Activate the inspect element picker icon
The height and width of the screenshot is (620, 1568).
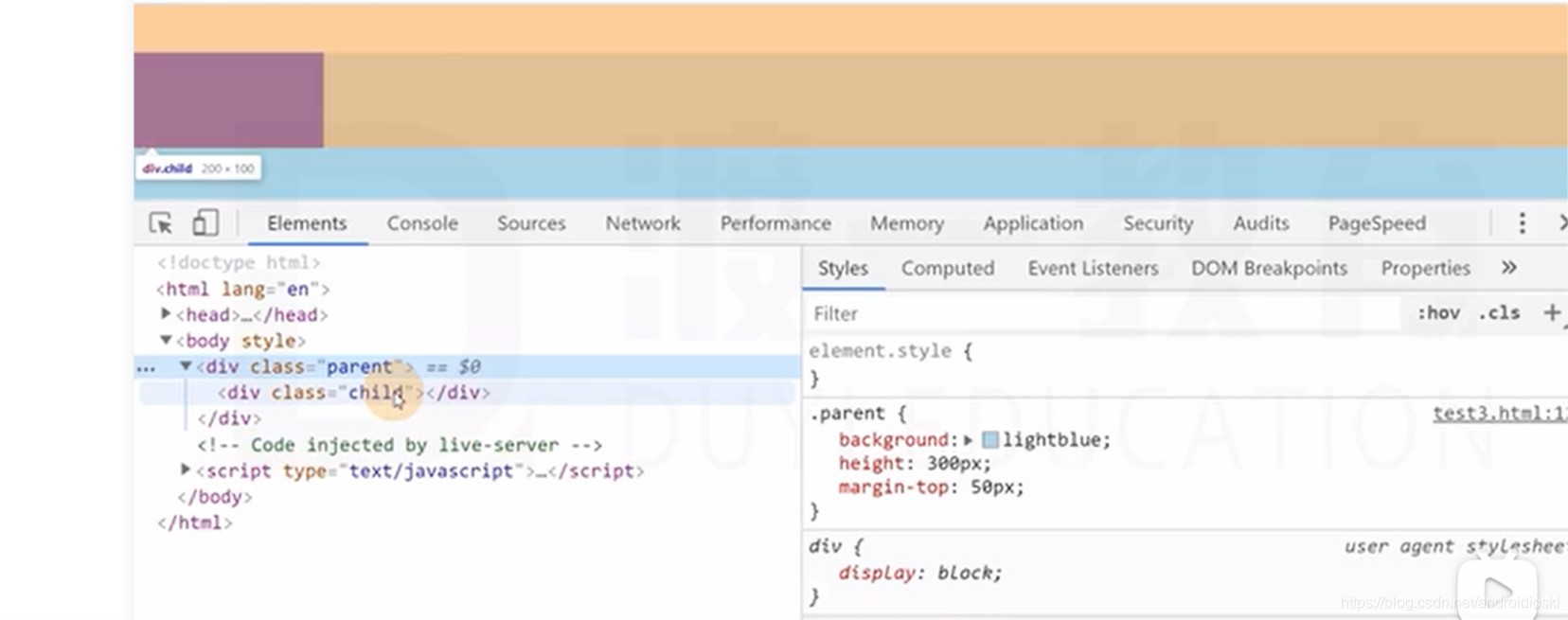tap(161, 223)
